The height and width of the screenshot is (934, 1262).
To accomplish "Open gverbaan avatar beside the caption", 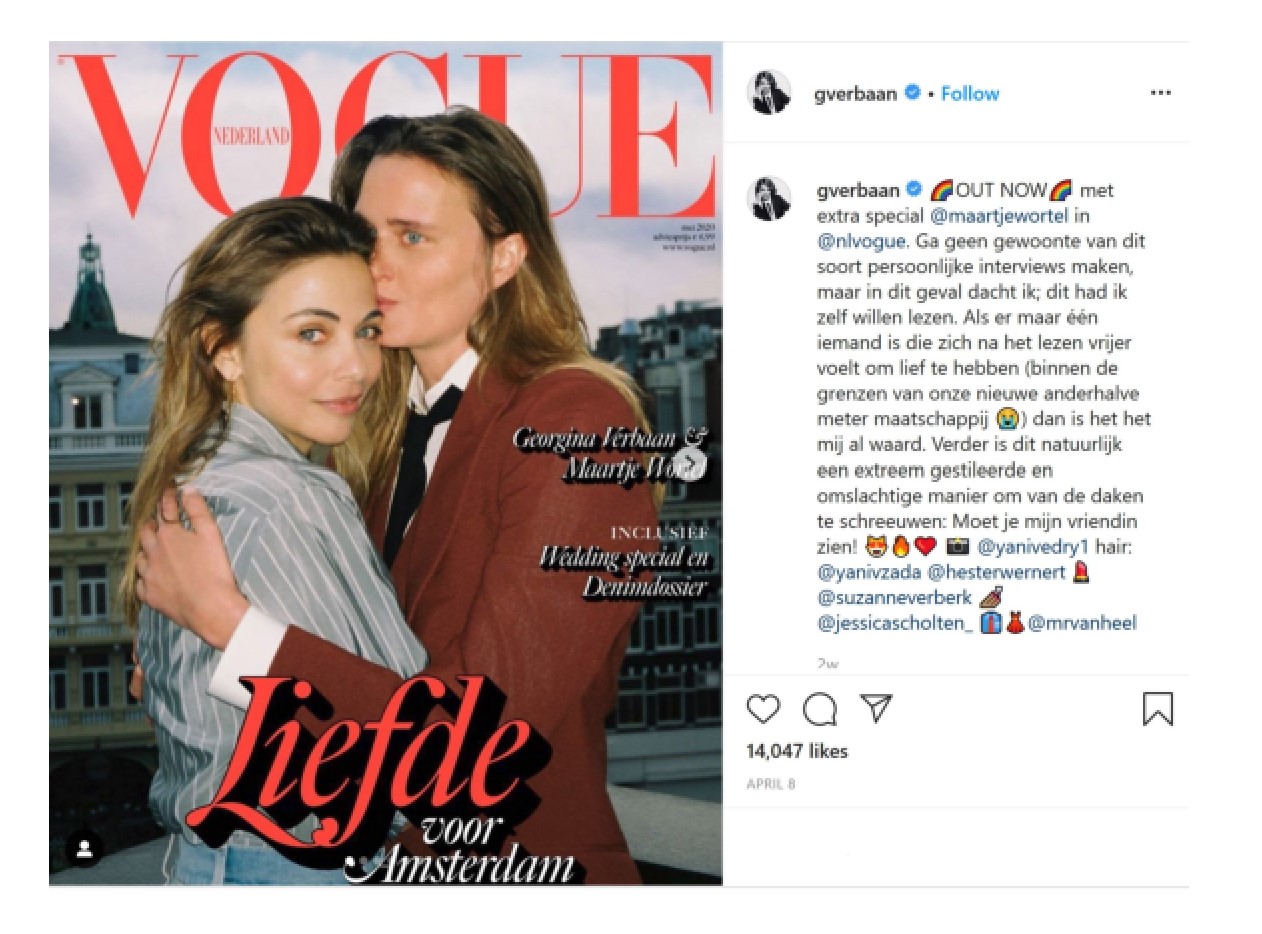I will 769,198.
